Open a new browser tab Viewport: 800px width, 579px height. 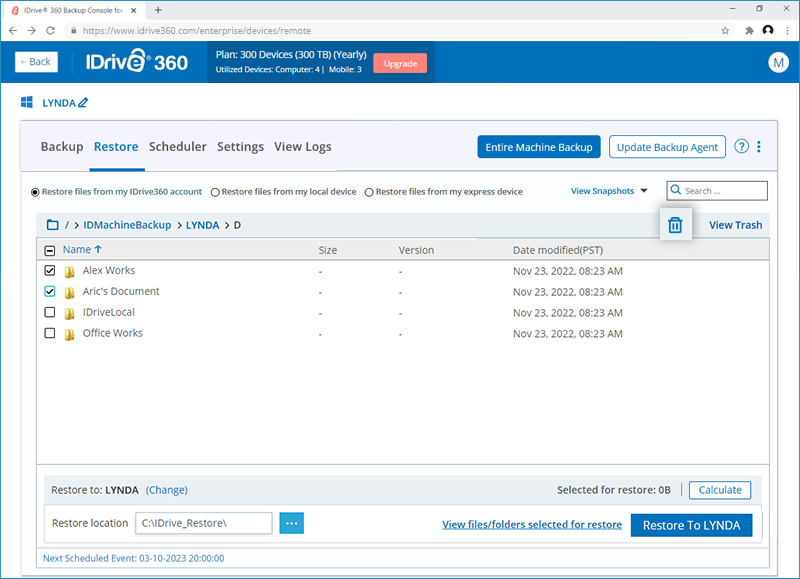(158, 10)
